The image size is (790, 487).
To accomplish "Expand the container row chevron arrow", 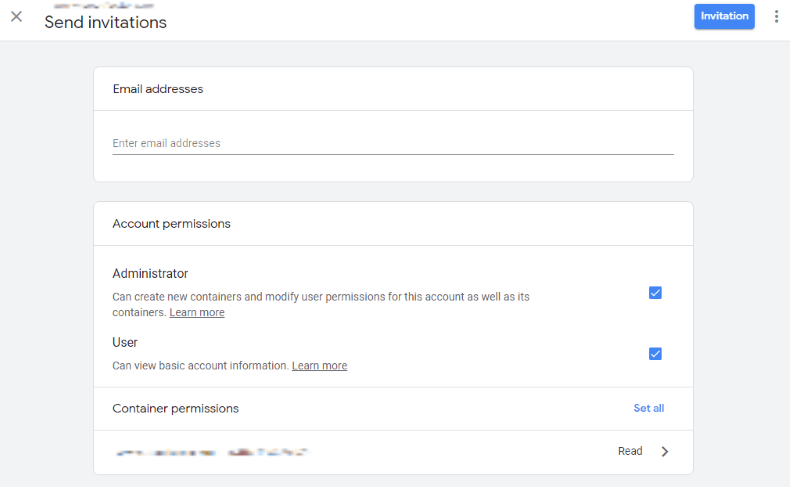I will [666, 452].
